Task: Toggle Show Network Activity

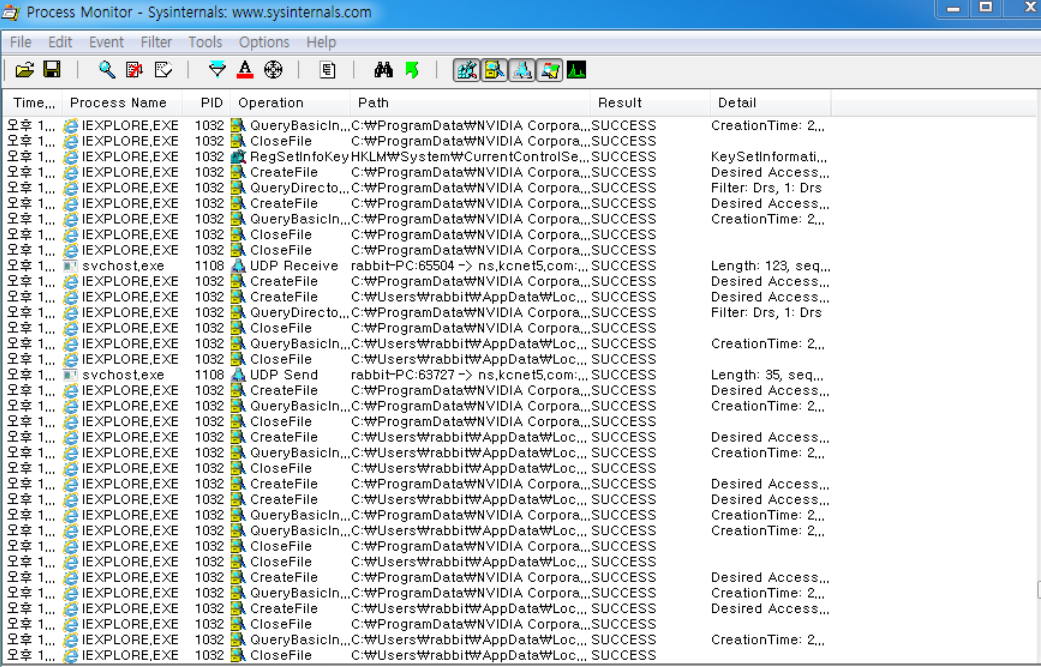Action: click(x=522, y=70)
